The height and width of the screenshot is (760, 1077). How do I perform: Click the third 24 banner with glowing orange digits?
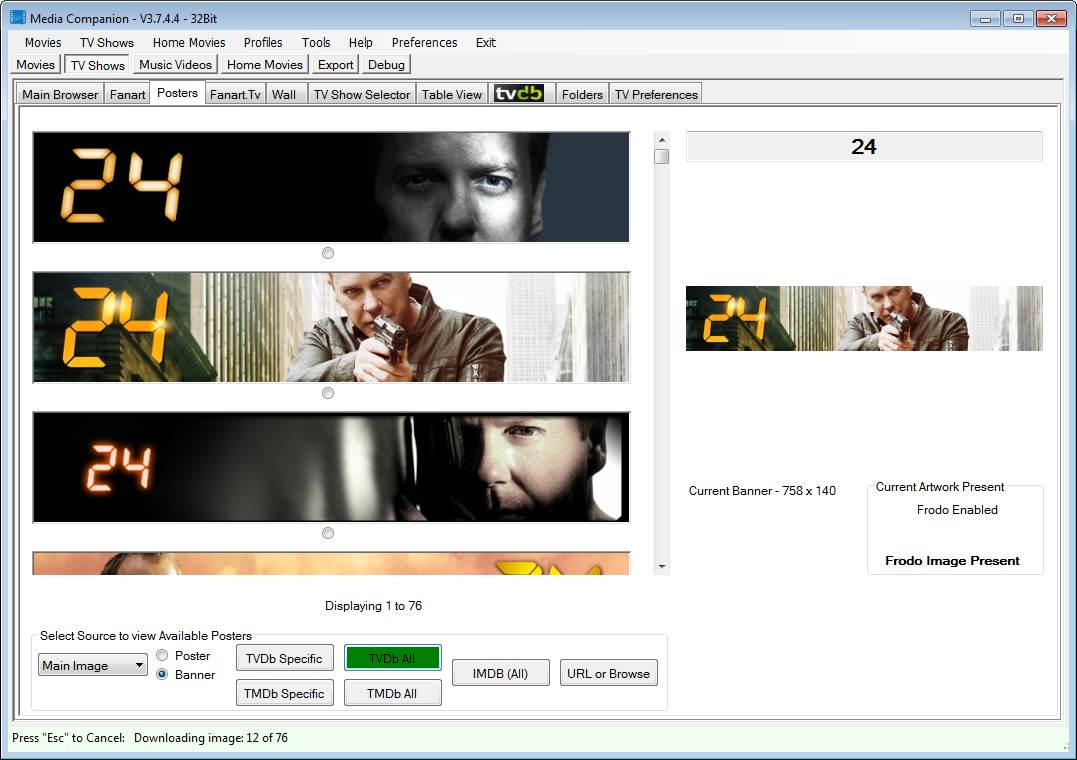pos(331,467)
